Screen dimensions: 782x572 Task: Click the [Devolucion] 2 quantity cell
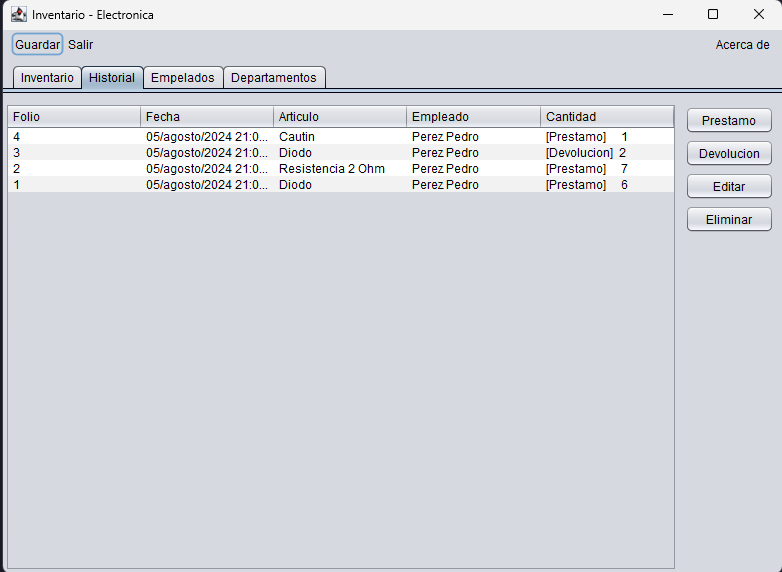(x=607, y=153)
